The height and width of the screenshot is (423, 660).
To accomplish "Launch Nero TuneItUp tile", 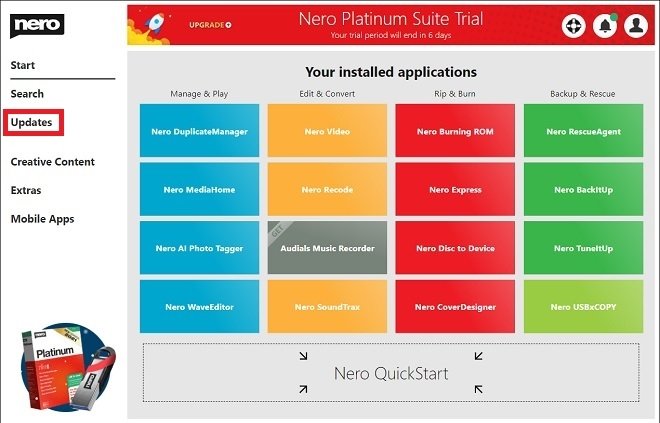I will click(583, 247).
